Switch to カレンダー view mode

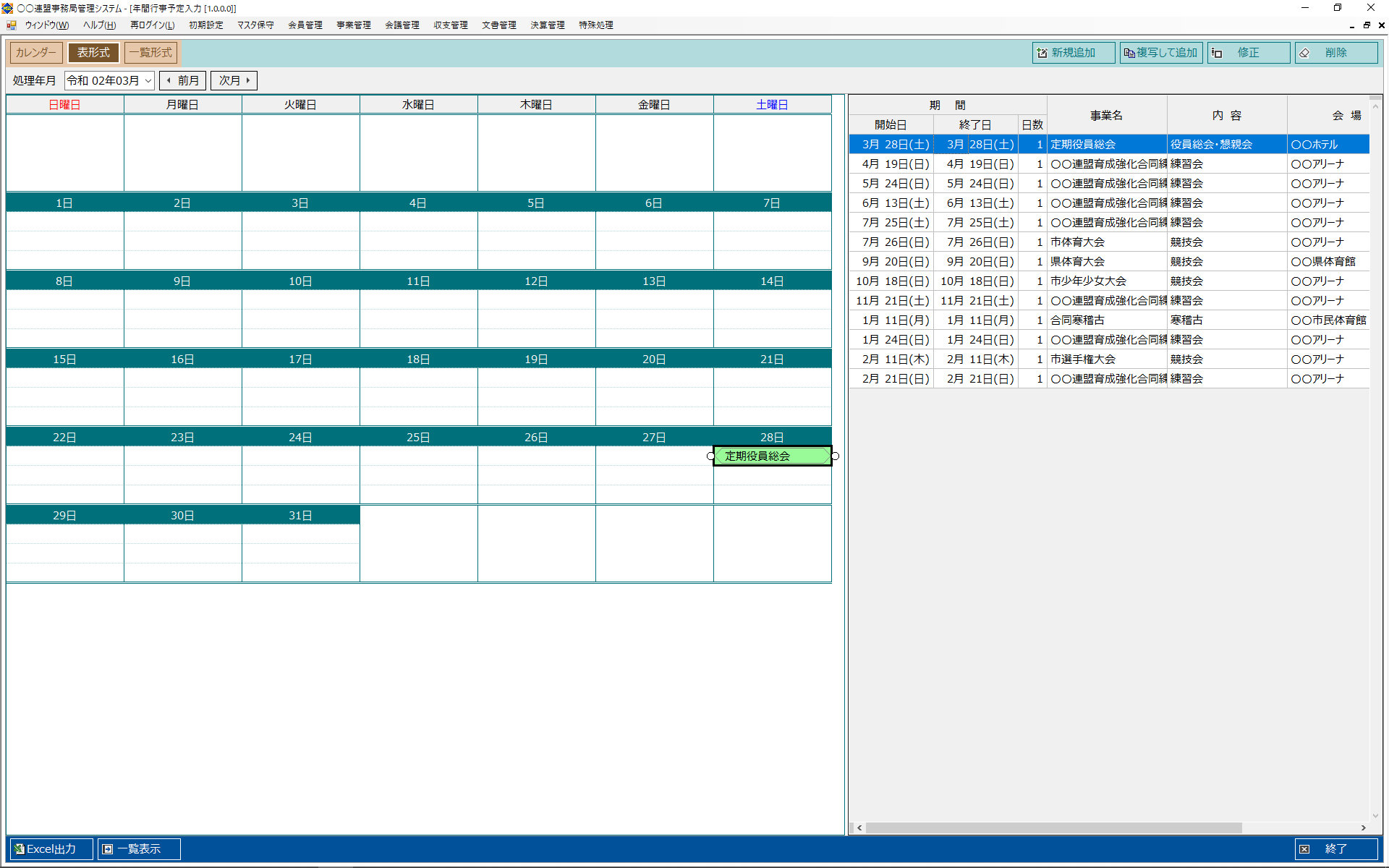(x=36, y=53)
